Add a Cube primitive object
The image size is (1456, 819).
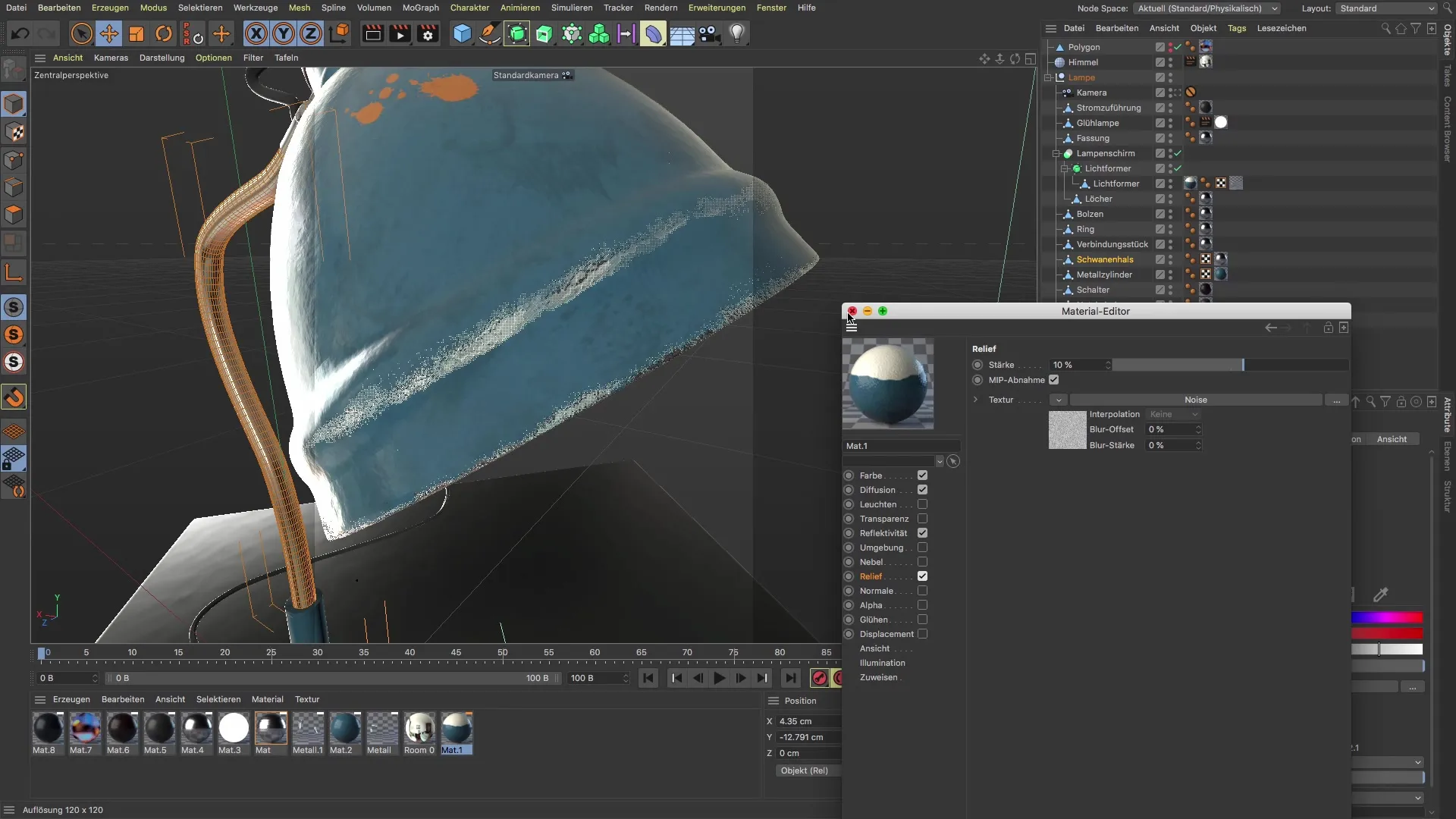click(x=462, y=34)
